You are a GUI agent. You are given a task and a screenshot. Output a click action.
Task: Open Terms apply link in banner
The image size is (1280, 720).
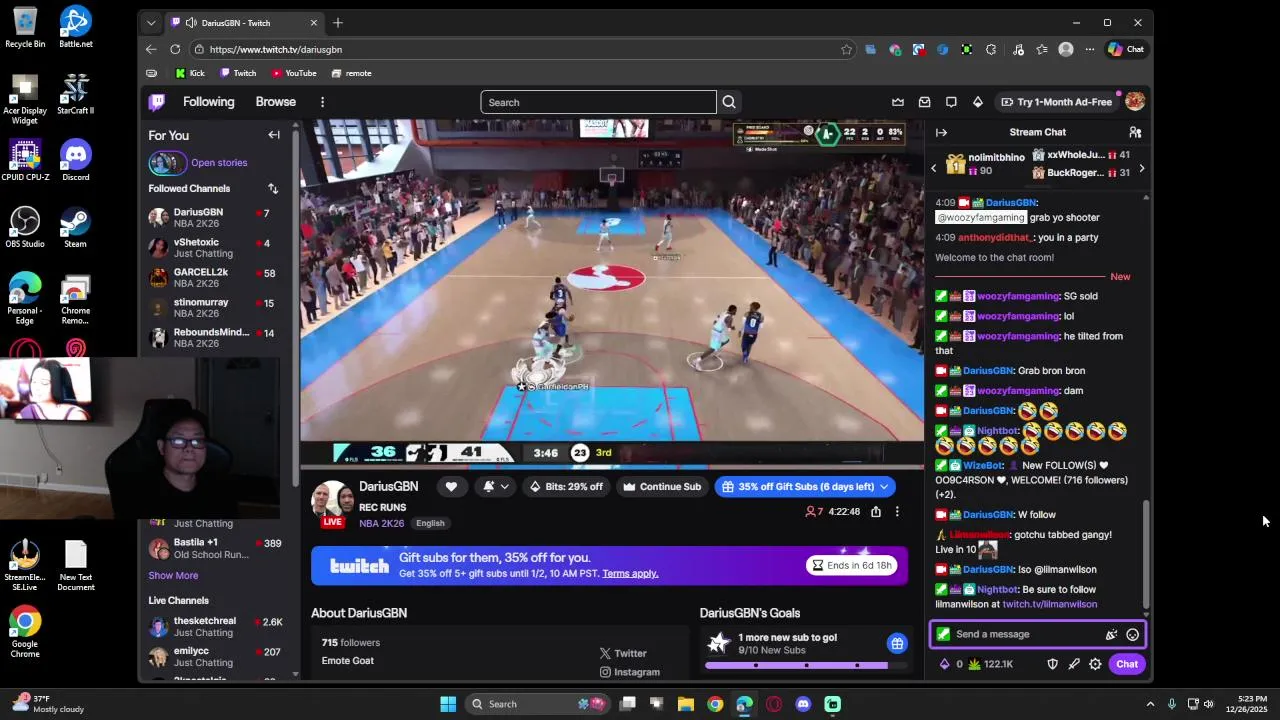[630, 574]
